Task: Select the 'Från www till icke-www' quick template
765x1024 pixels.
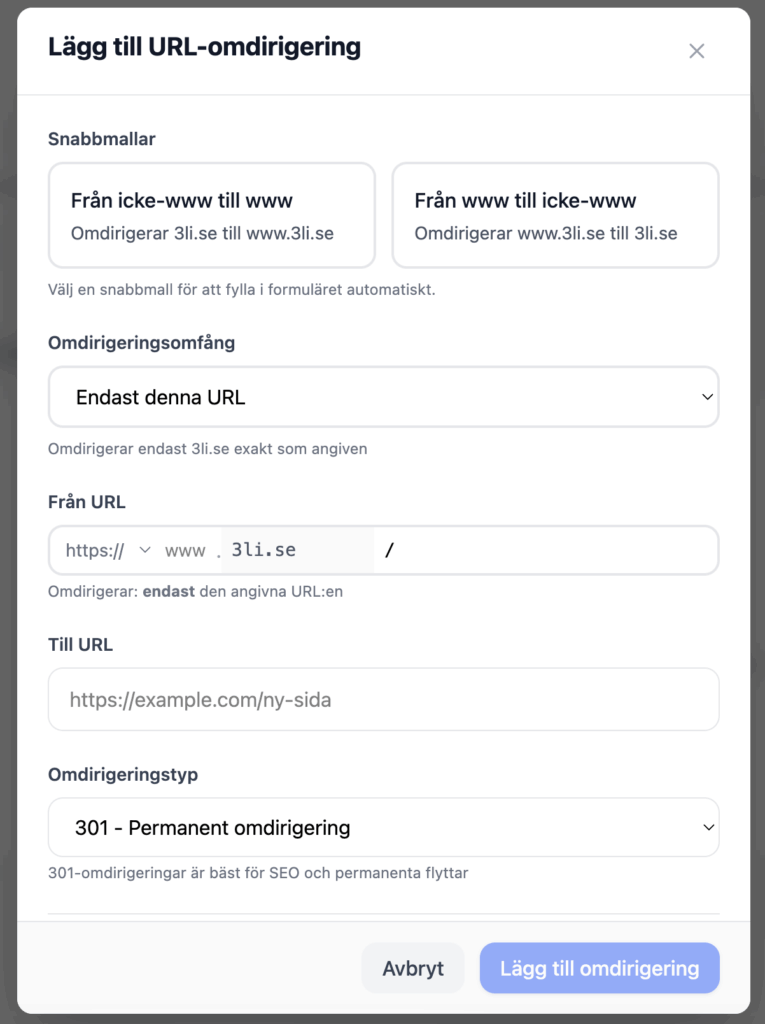Action: 555,216
